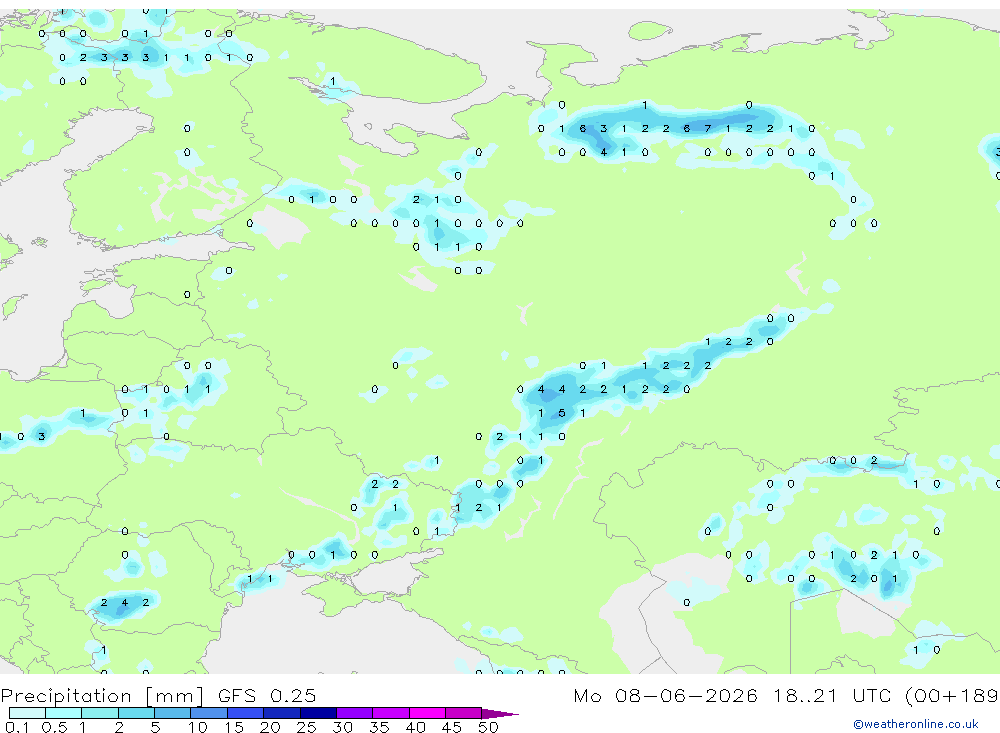This screenshot has width=1000, height=733.
Task: Pick the blue swatch between 10 and 15
Action: point(209,713)
